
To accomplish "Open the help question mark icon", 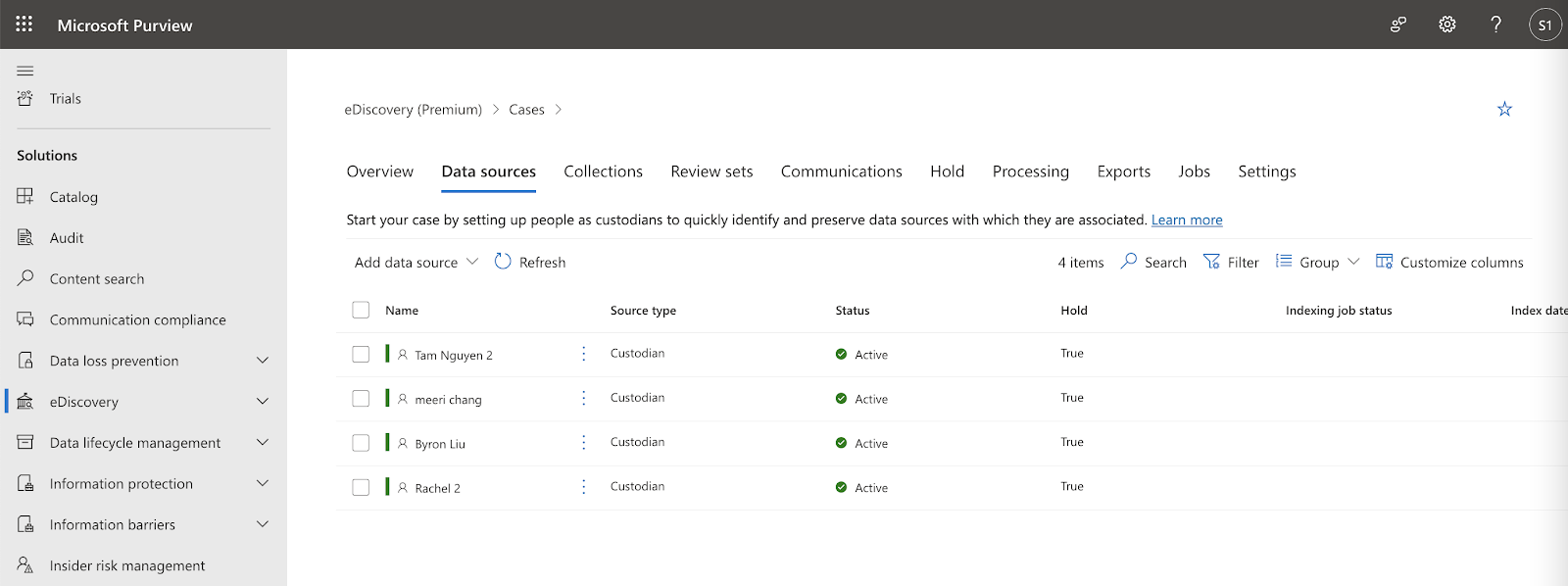I will coord(1495,24).
